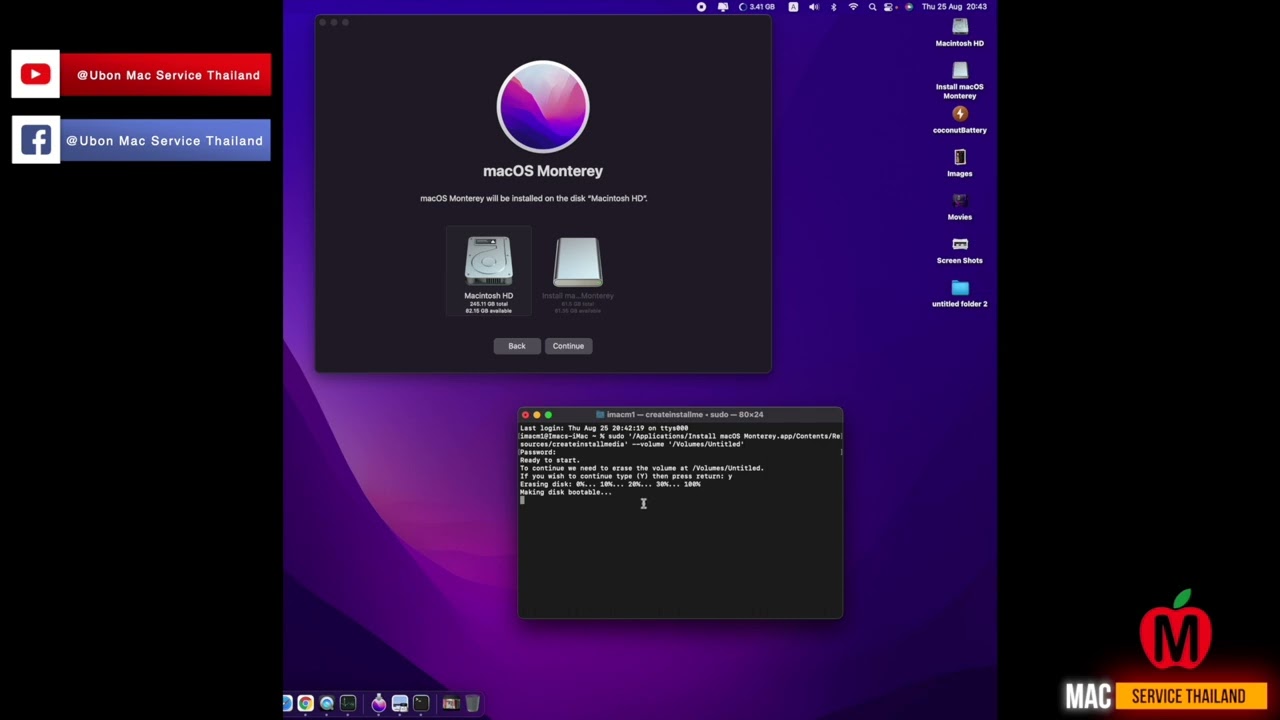Image resolution: width=1280 pixels, height=720 pixels.
Task: Open Control Center in menu bar
Action: pos(889,7)
